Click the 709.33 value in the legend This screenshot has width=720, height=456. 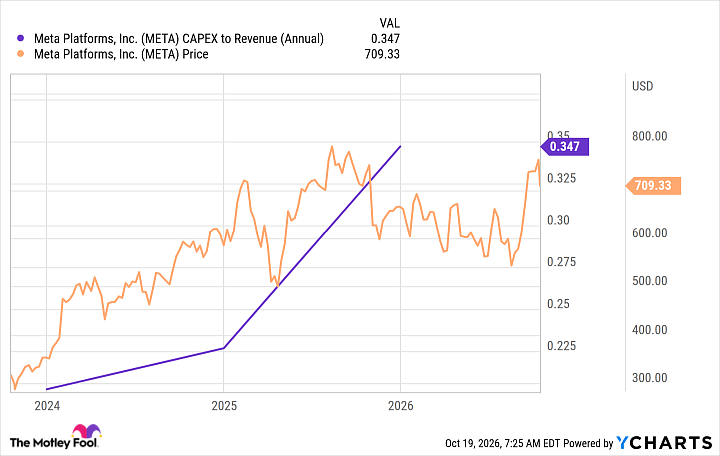pos(382,54)
